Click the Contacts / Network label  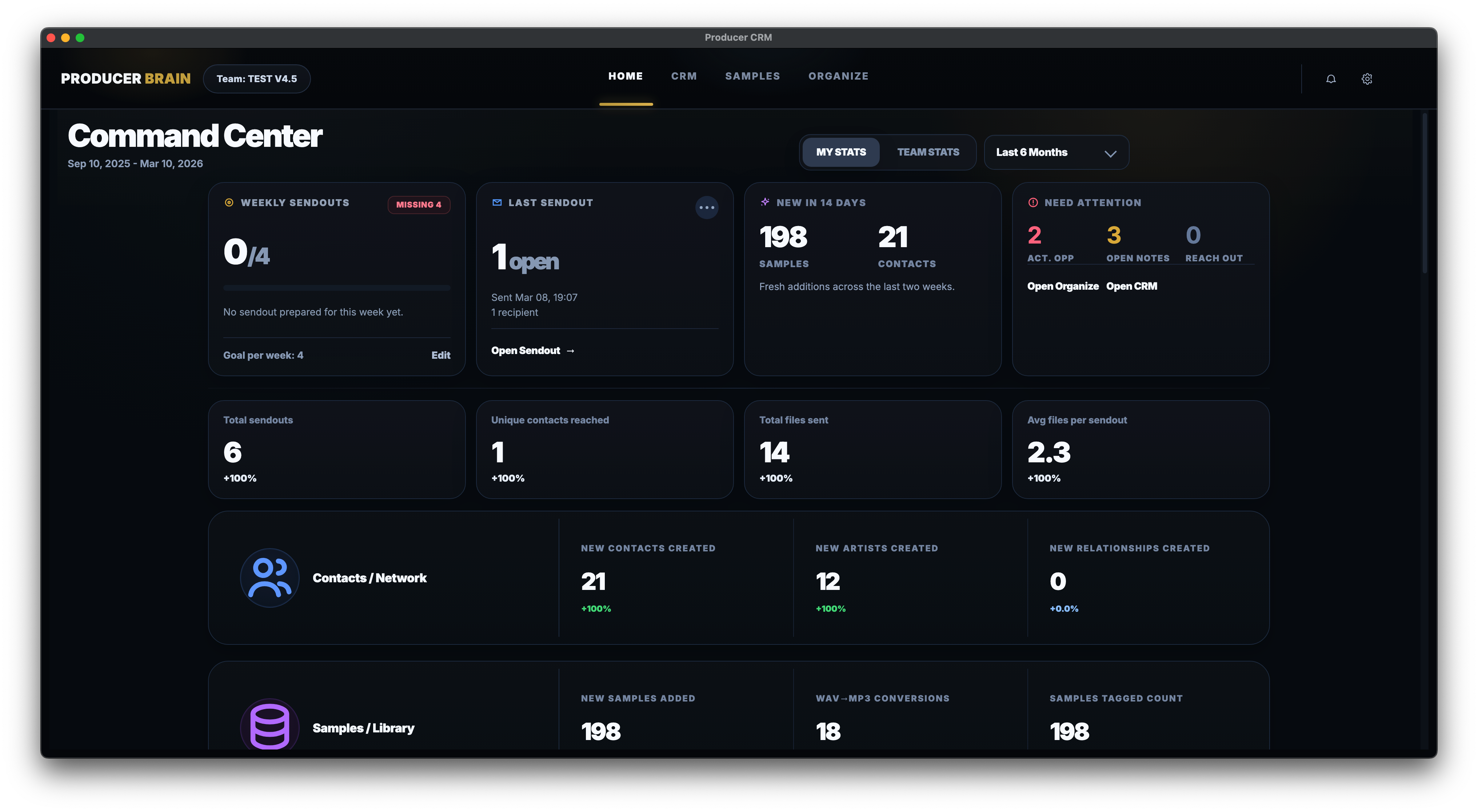tap(369, 578)
